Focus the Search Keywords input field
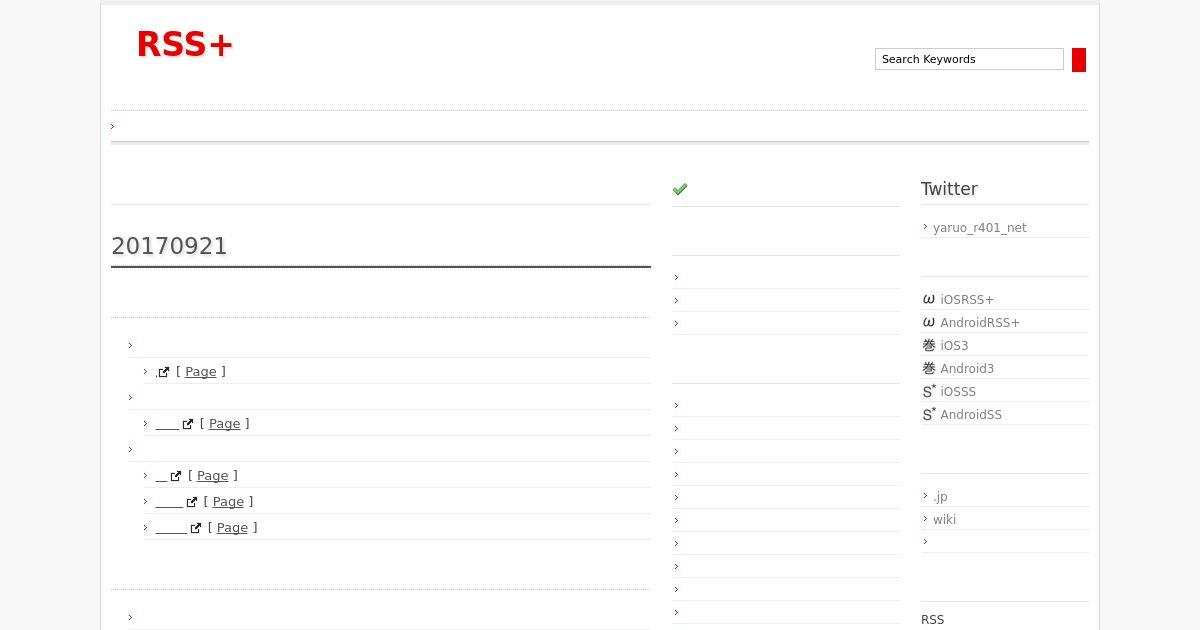Image resolution: width=1200 pixels, height=630 pixels. click(x=969, y=59)
